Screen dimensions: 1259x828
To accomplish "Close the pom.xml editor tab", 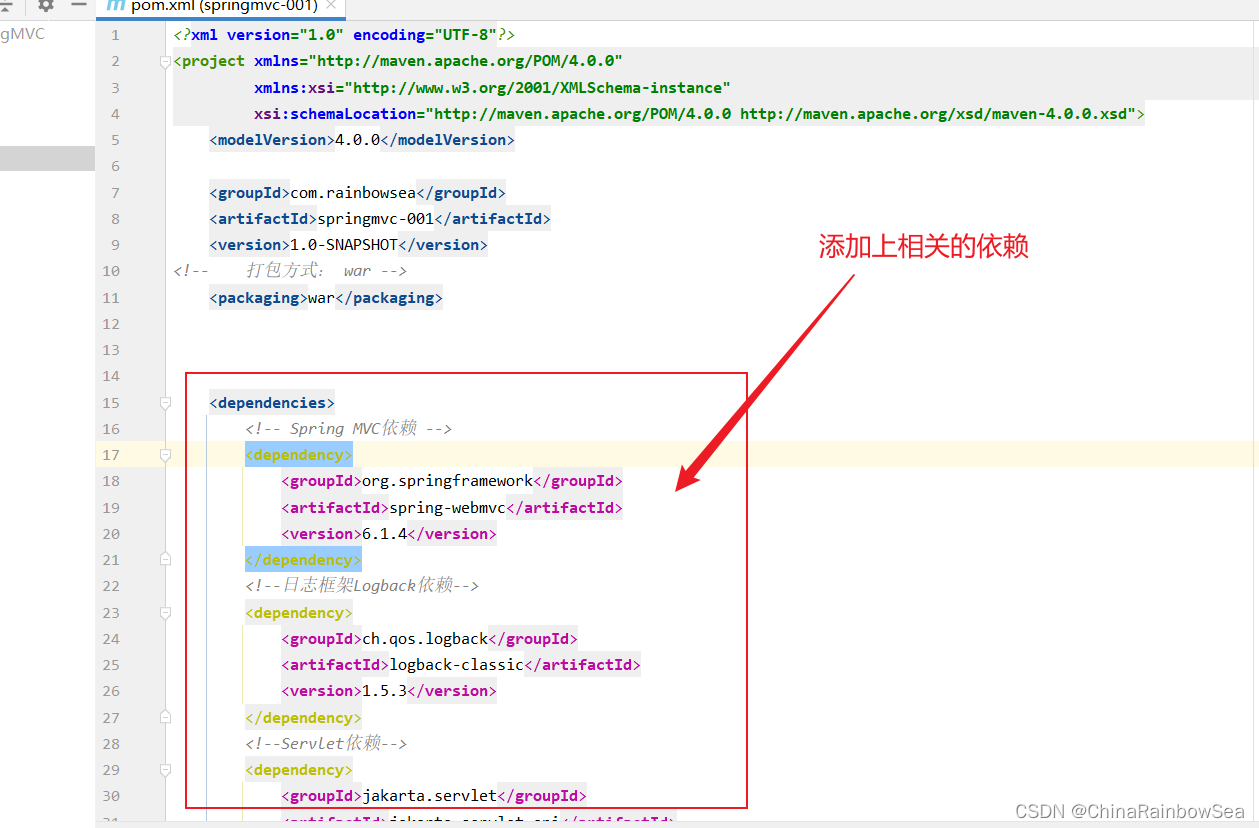I will (x=333, y=6).
